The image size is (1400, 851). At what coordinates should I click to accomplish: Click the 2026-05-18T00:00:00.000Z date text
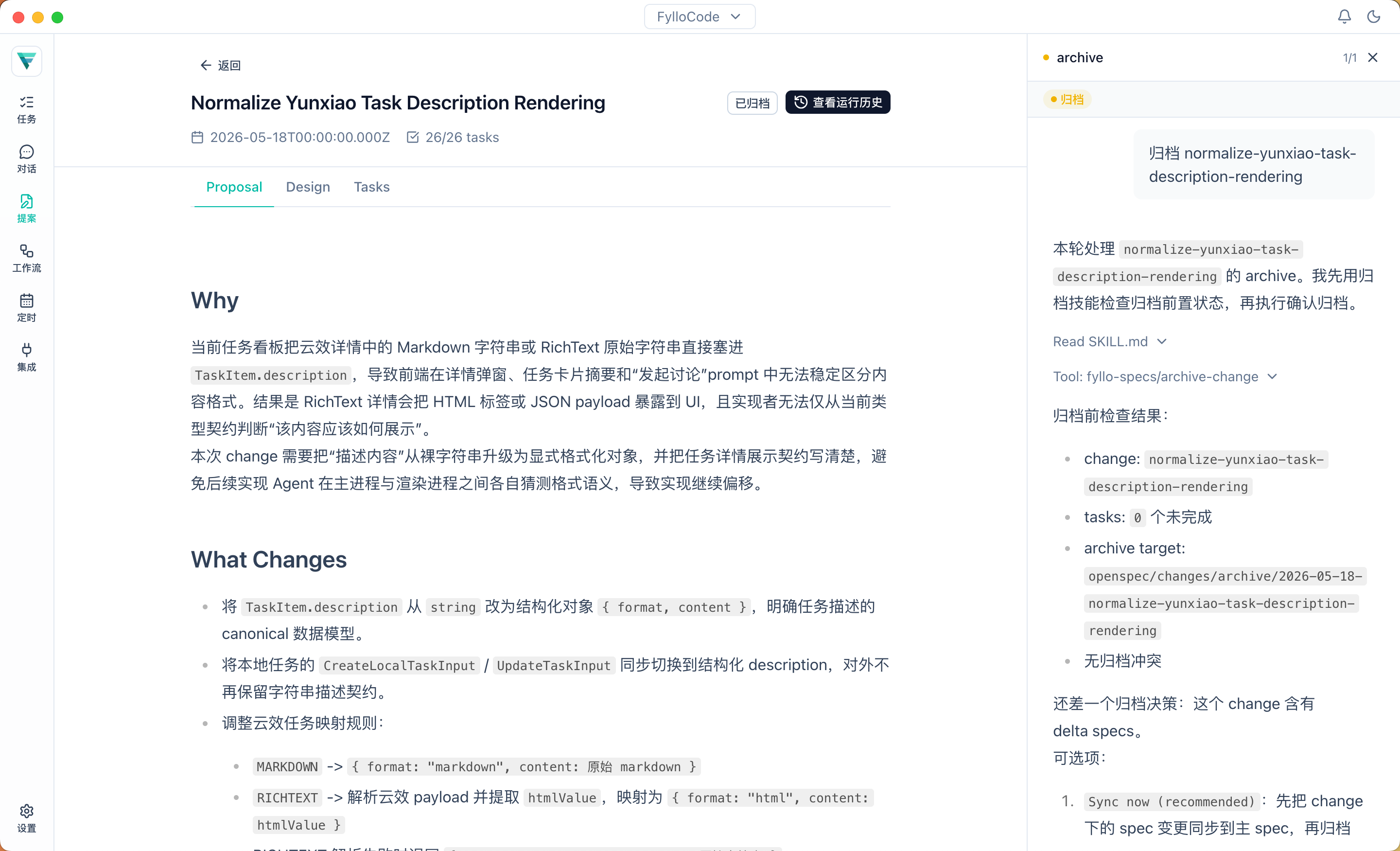300,138
